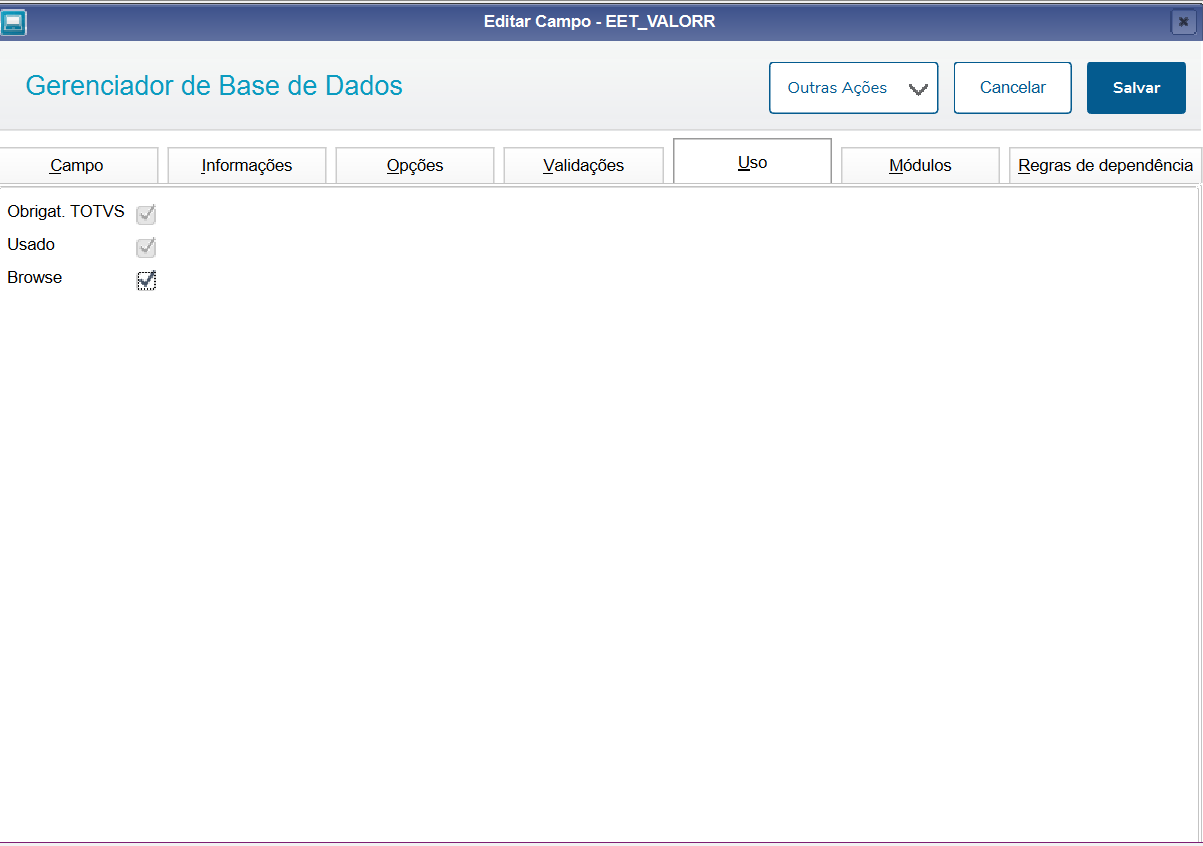The width and height of the screenshot is (1203, 846).
Task: Click the Usado label text
Action: [31, 244]
